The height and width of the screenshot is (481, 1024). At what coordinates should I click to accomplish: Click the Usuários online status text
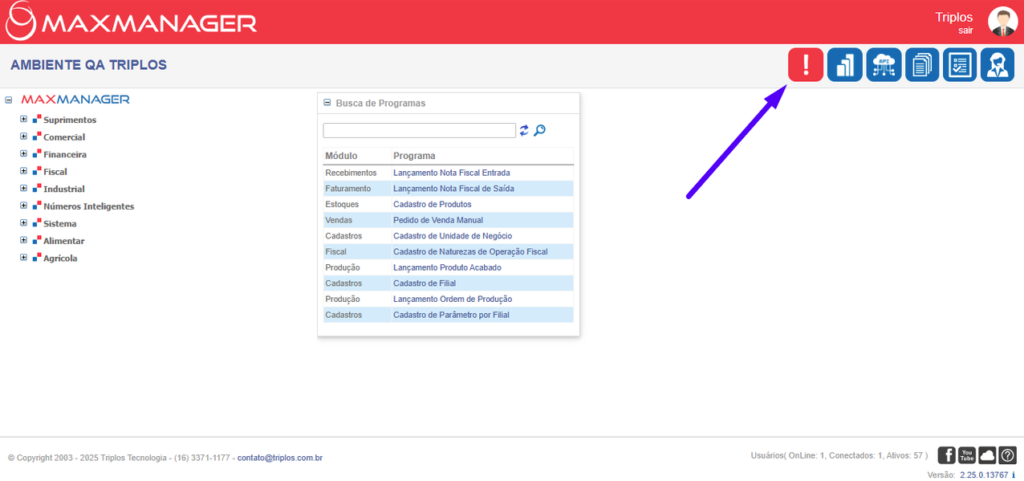click(x=839, y=455)
